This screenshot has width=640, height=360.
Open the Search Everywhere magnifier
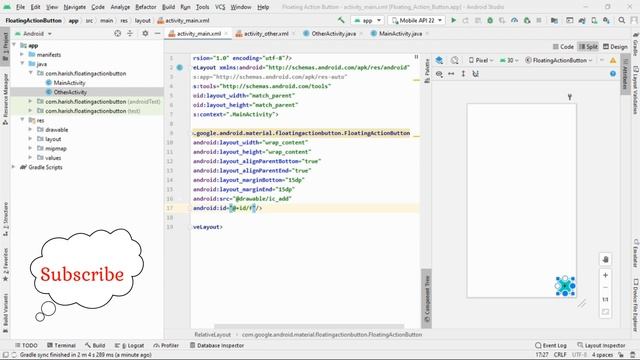point(622,20)
